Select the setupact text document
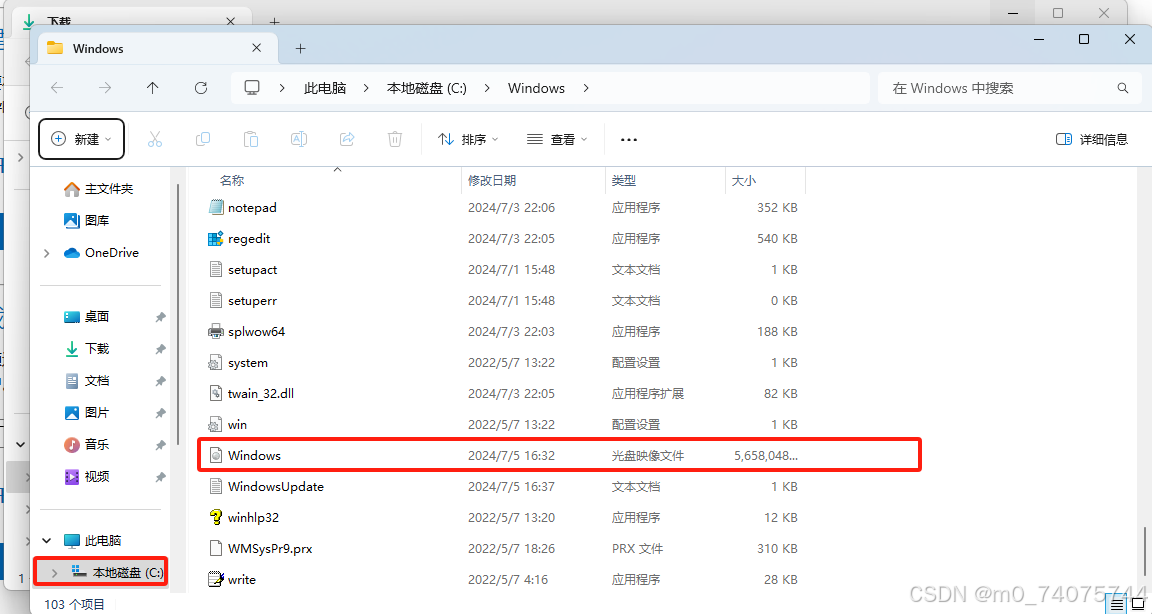Viewport: 1152px width, 614px height. [x=252, y=270]
